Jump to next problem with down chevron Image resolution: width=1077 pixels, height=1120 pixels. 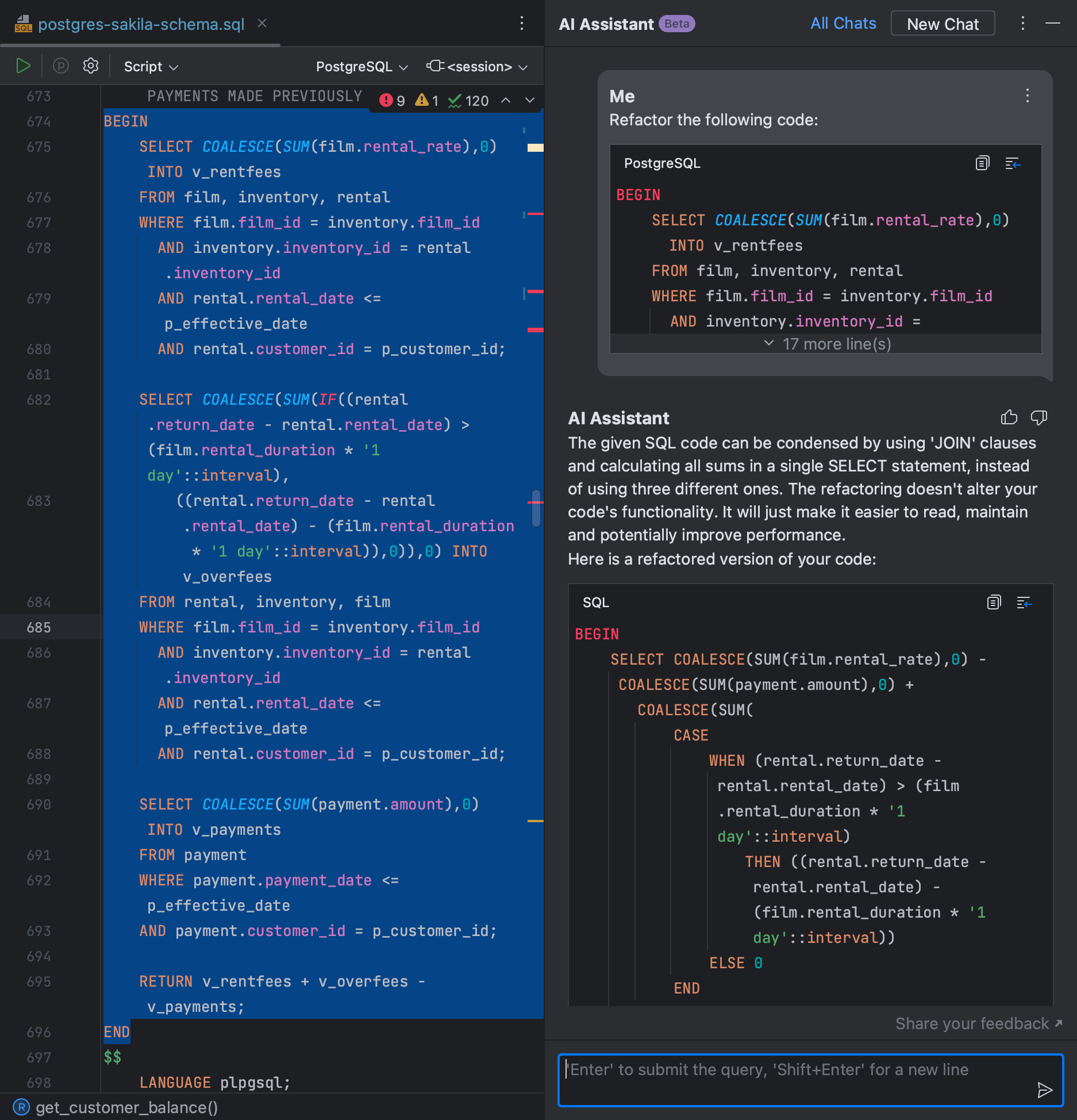529,100
